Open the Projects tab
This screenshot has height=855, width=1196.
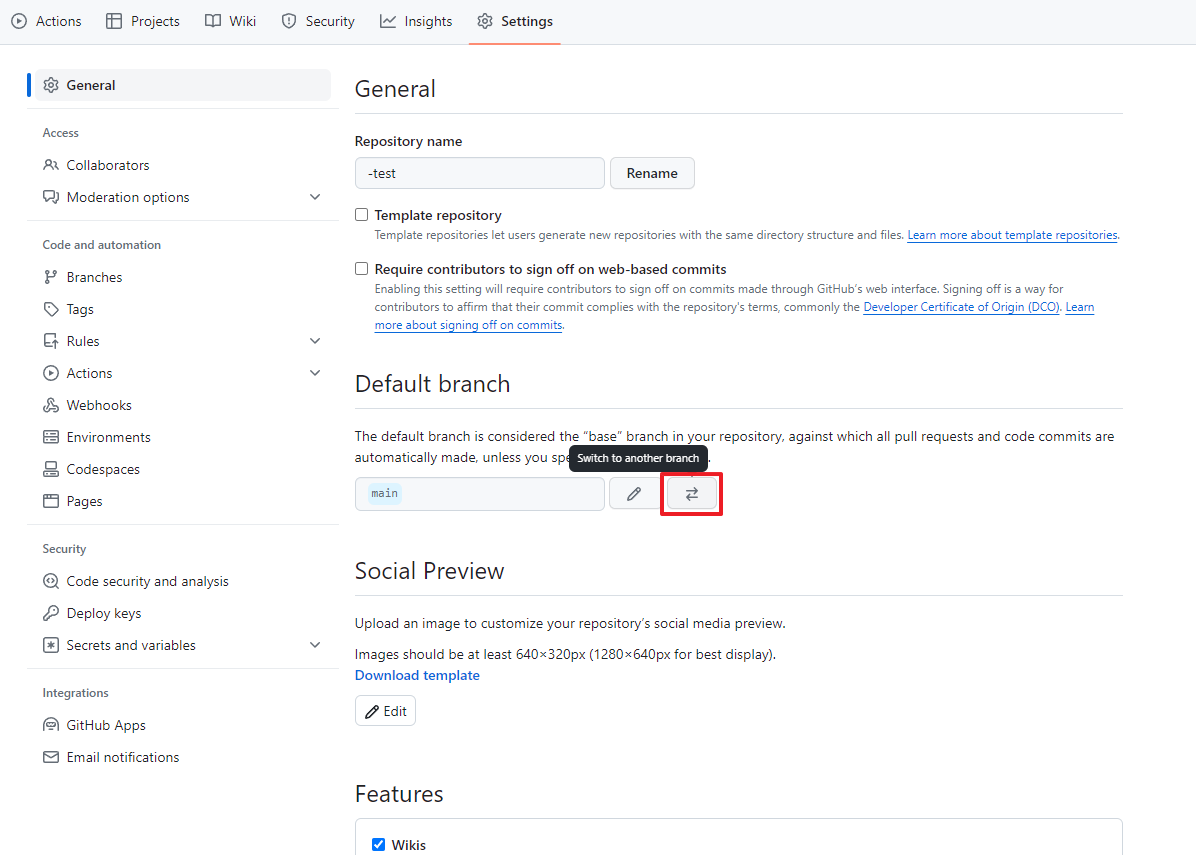143,21
